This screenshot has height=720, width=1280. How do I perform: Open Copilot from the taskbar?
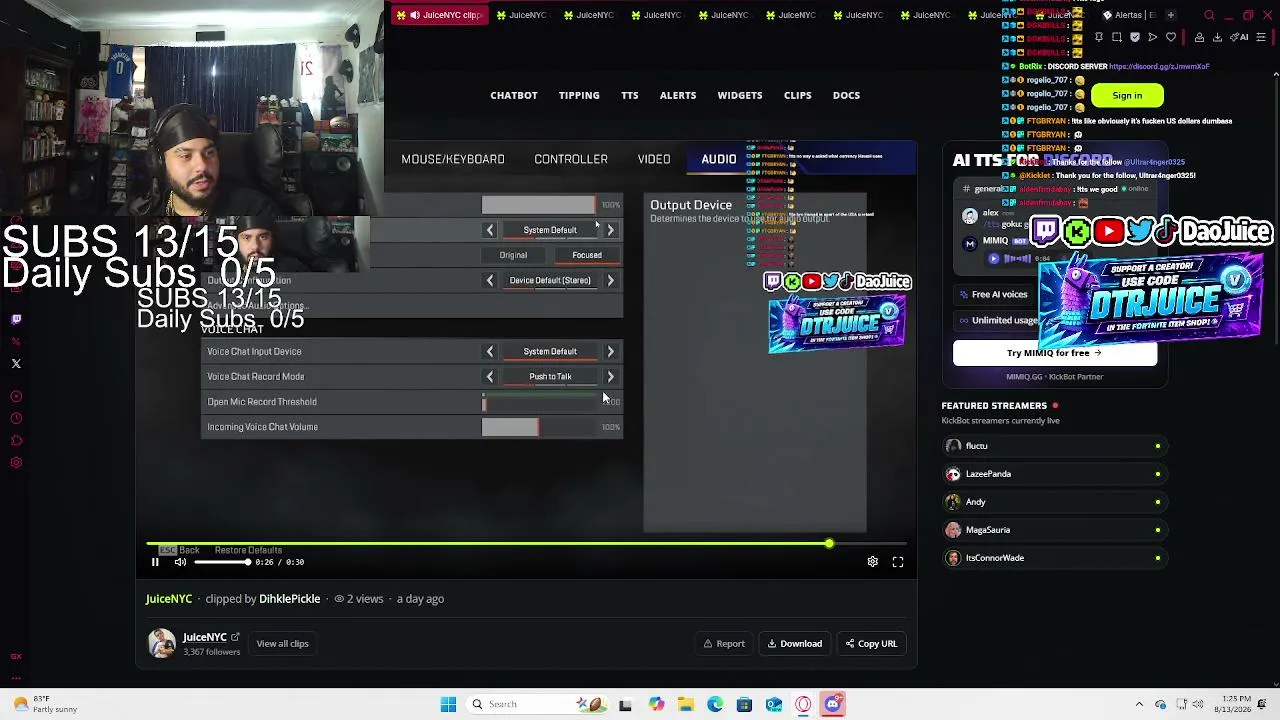pyautogui.click(x=655, y=704)
